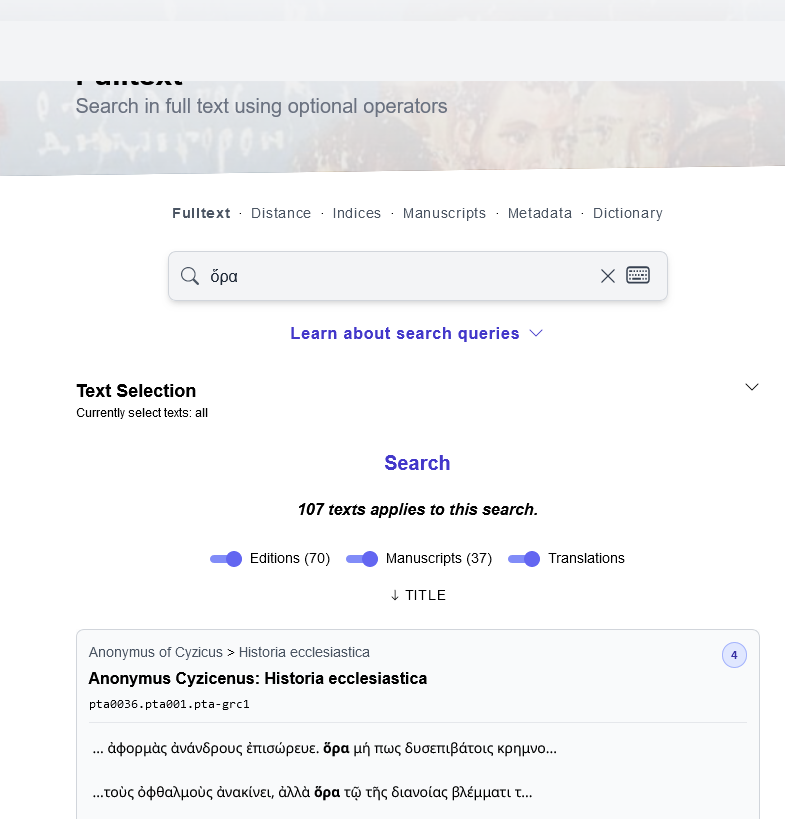The image size is (785, 819).
Task: Select the Fulltext tab
Action: [201, 213]
